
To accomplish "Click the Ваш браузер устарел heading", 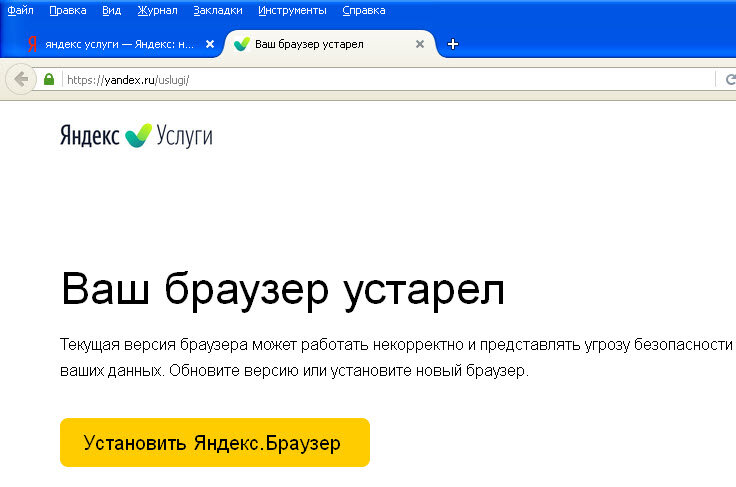I will pos(283,290).
